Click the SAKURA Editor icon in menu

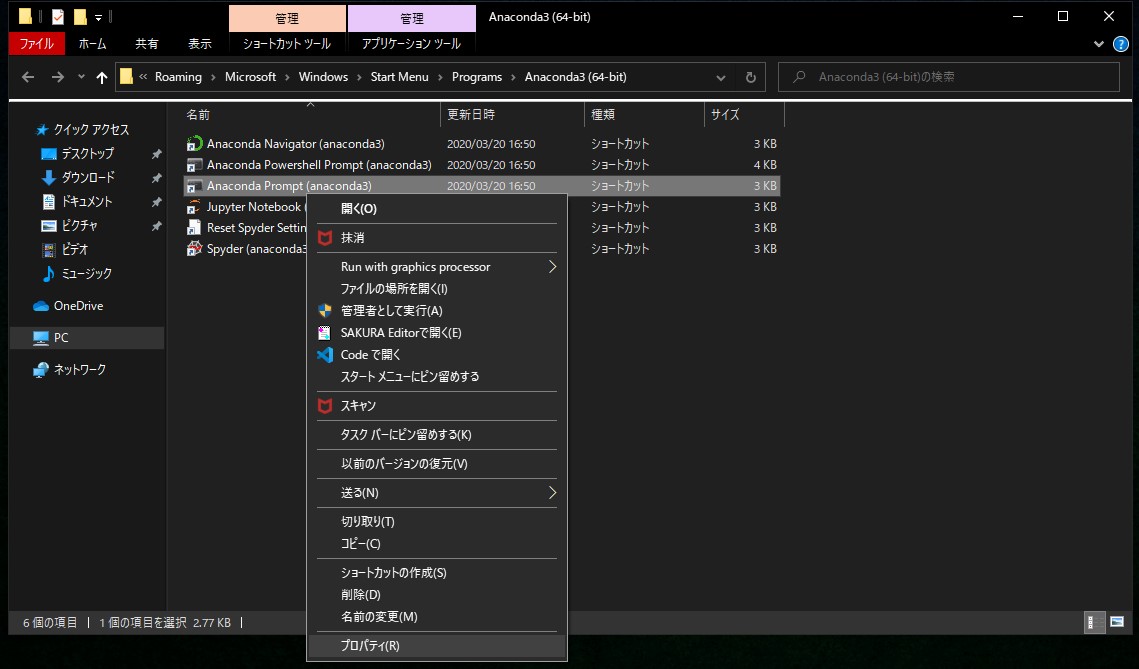[x=325, y=333]
